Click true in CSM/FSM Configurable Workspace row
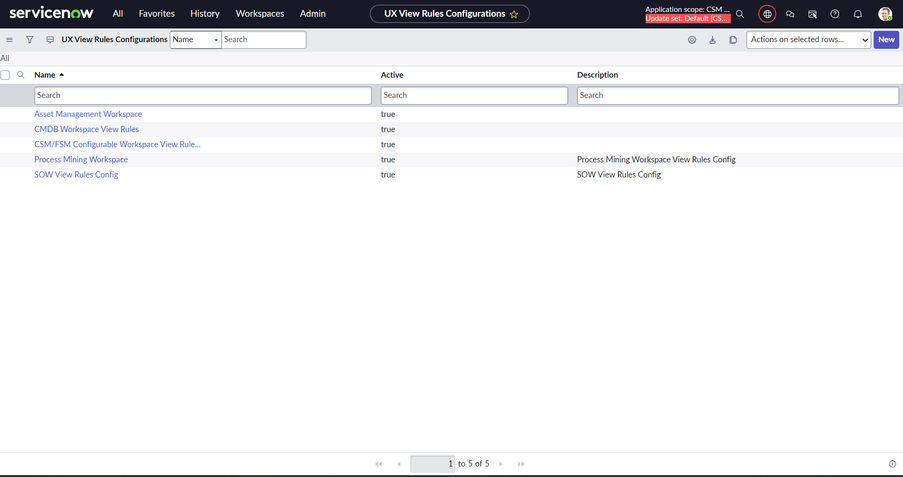Screen dimensions: 903x477 pyautogui.click(x=388, y=145)
